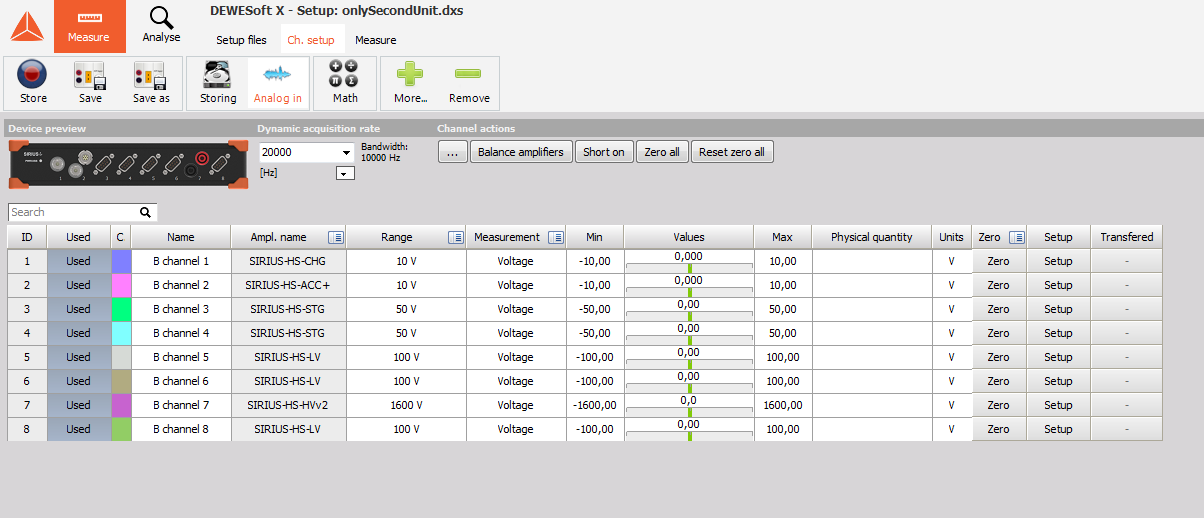Pick cyan color swatch of B channel 4

coord(121,333)
